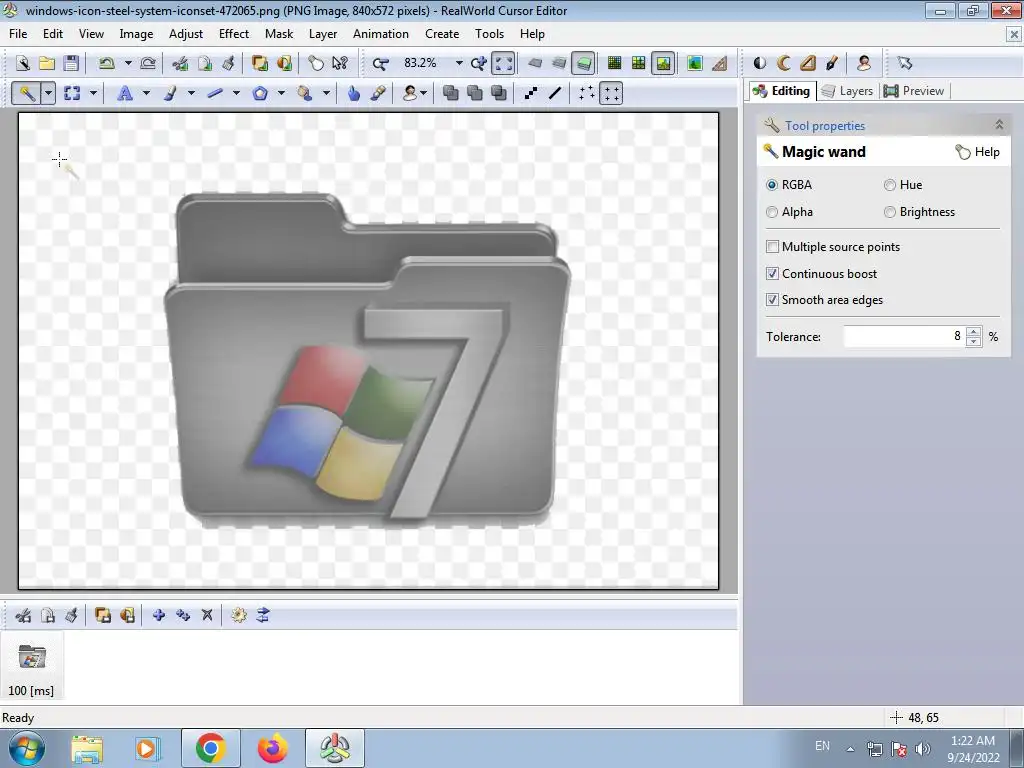The height and width of the screenshot is (768, 1024).
Task: Open the Image menu
Action: click(x=136, y=34)
